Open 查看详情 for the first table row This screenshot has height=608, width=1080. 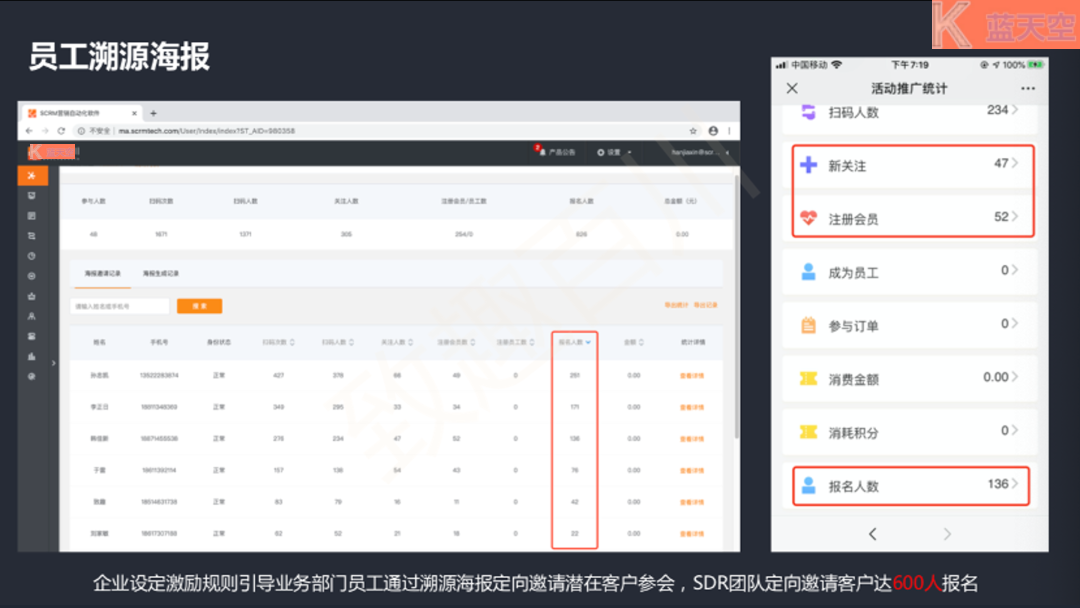click(692, 375)
